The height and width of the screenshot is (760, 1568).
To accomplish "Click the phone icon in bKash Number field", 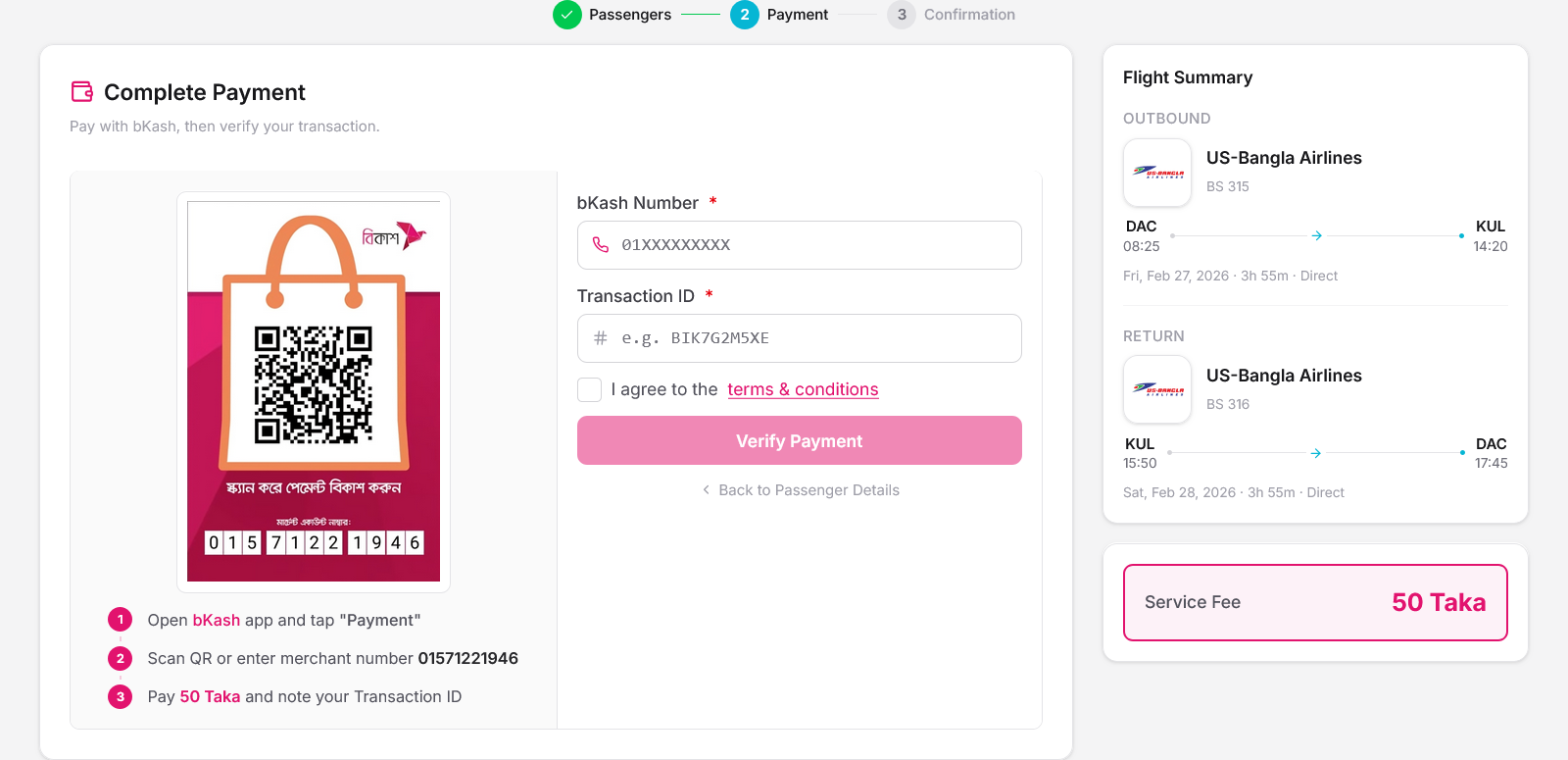I will tap(601, 245).
